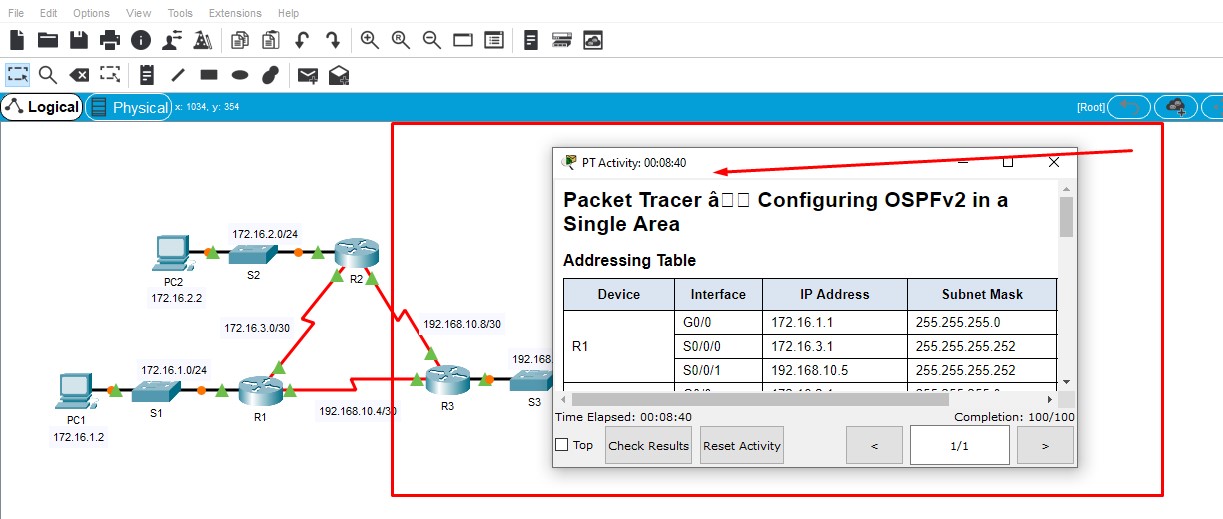Activate the Resize Shape tool
The height and width of the screenshot is (519, 1223).
tap(110, 74)
